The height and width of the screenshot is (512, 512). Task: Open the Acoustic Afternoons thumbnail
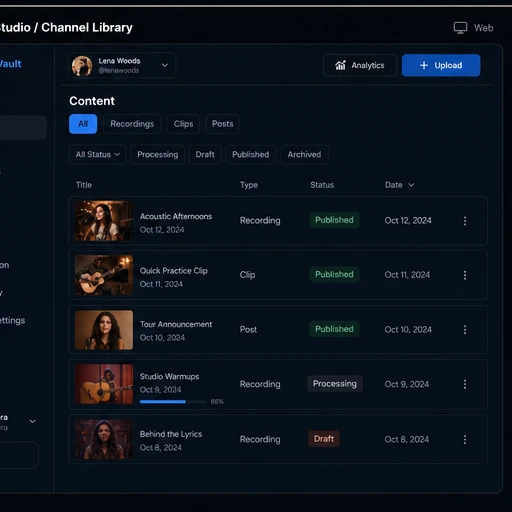click(x=104, y=221)
